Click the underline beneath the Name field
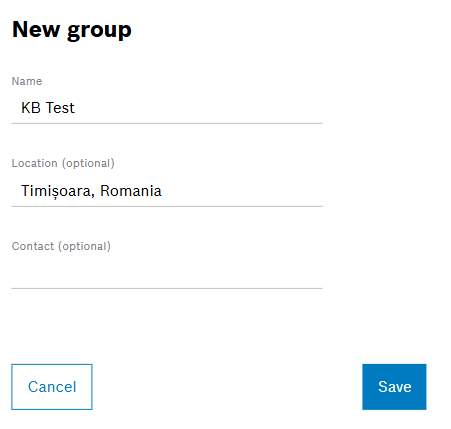Image resolution: width=451 pixels, height=429 pixels. tap(167, 123)
